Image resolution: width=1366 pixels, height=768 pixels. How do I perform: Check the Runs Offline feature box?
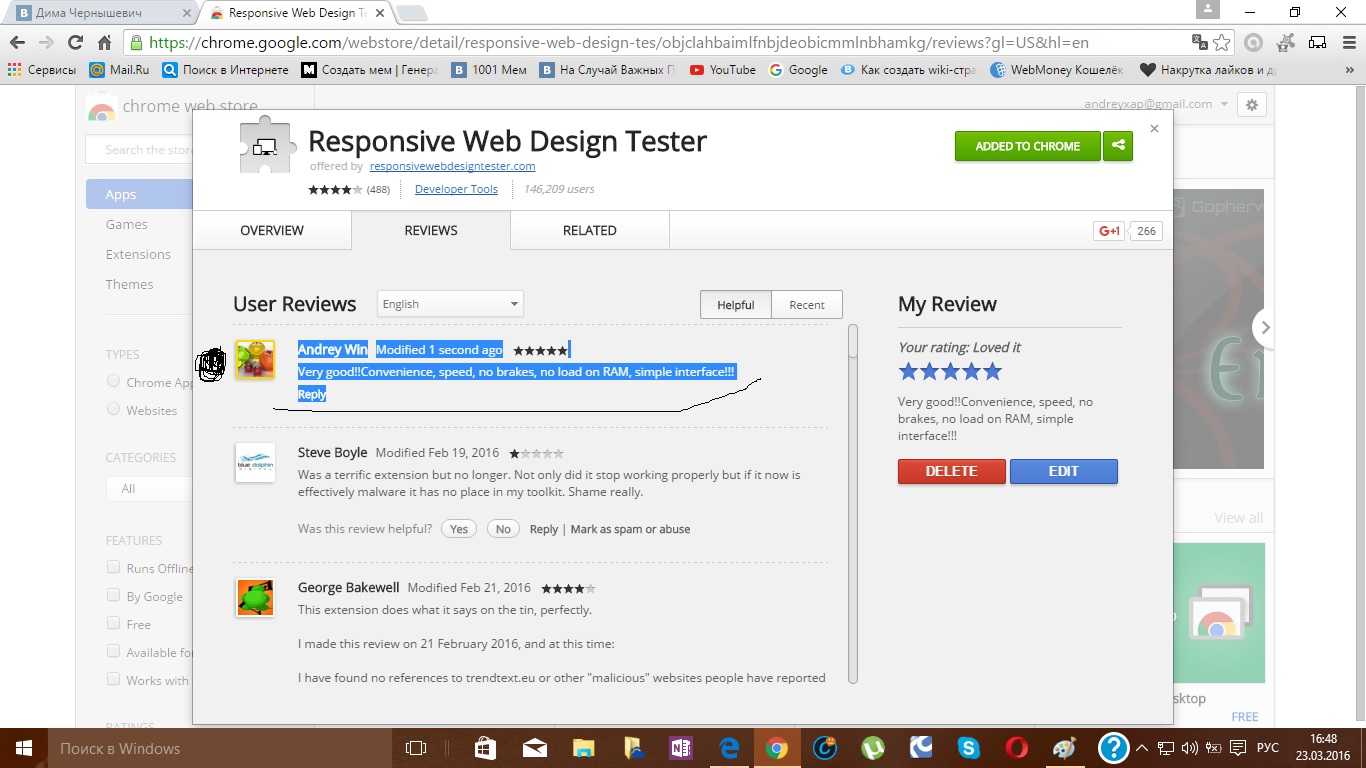point(113,567)
